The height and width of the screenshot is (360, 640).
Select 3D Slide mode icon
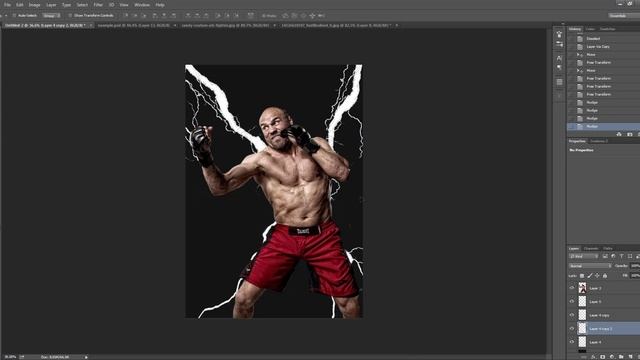pos(312,16)
